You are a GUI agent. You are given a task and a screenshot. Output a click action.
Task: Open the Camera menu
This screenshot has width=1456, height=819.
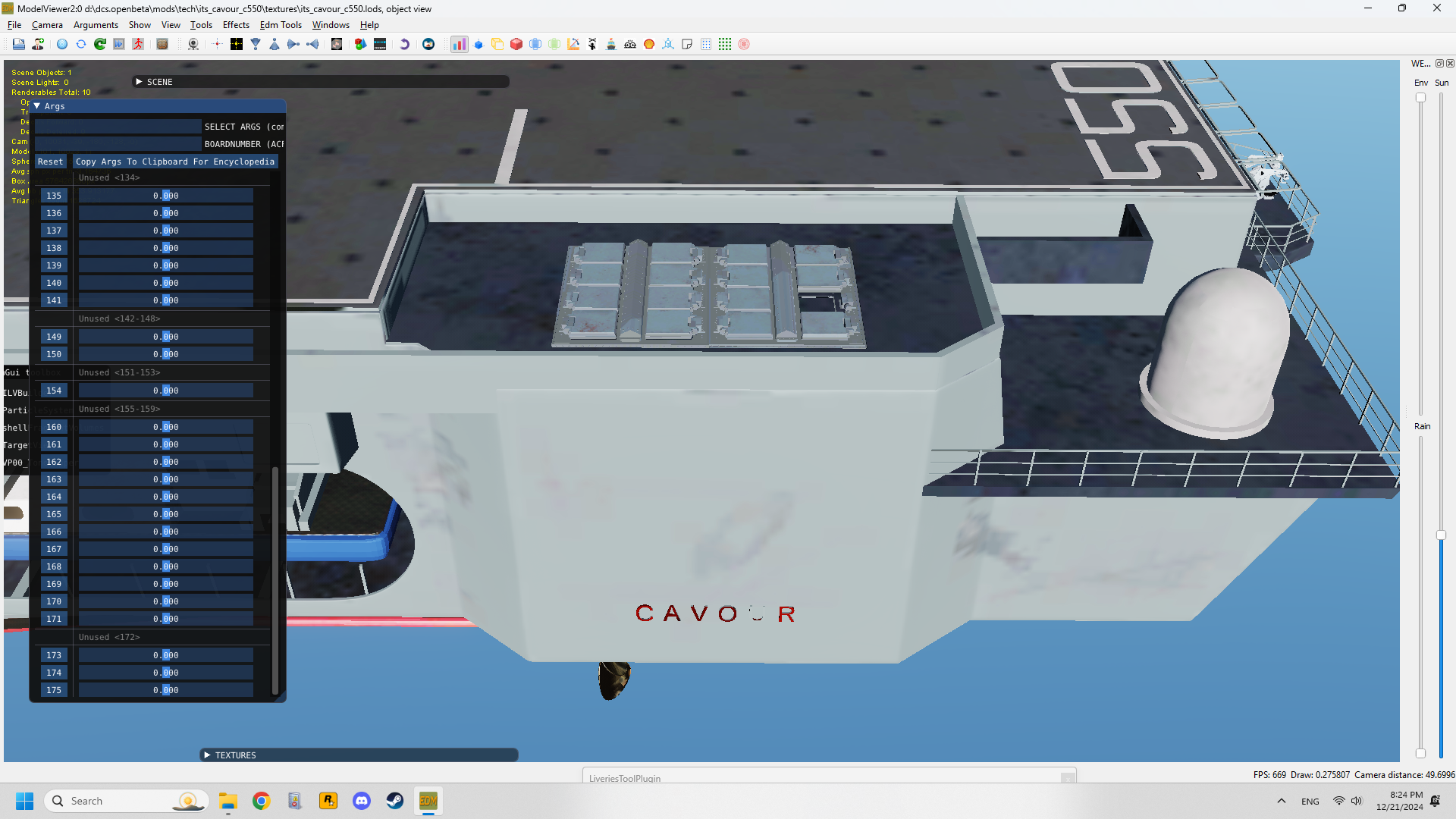tap(47, 25)
